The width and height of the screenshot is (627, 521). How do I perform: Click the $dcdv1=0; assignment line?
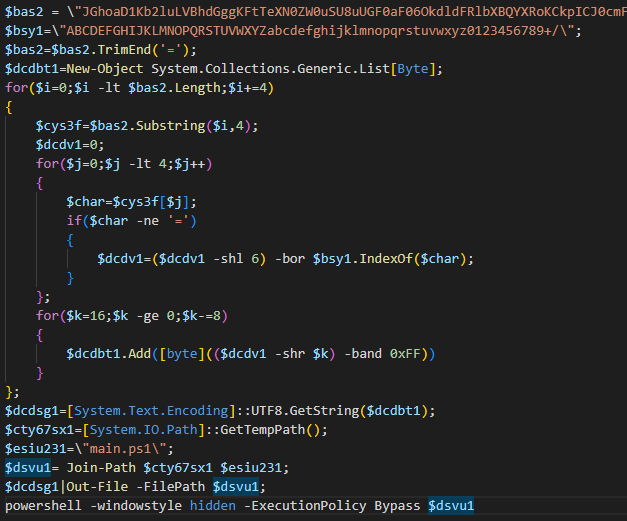70,145
